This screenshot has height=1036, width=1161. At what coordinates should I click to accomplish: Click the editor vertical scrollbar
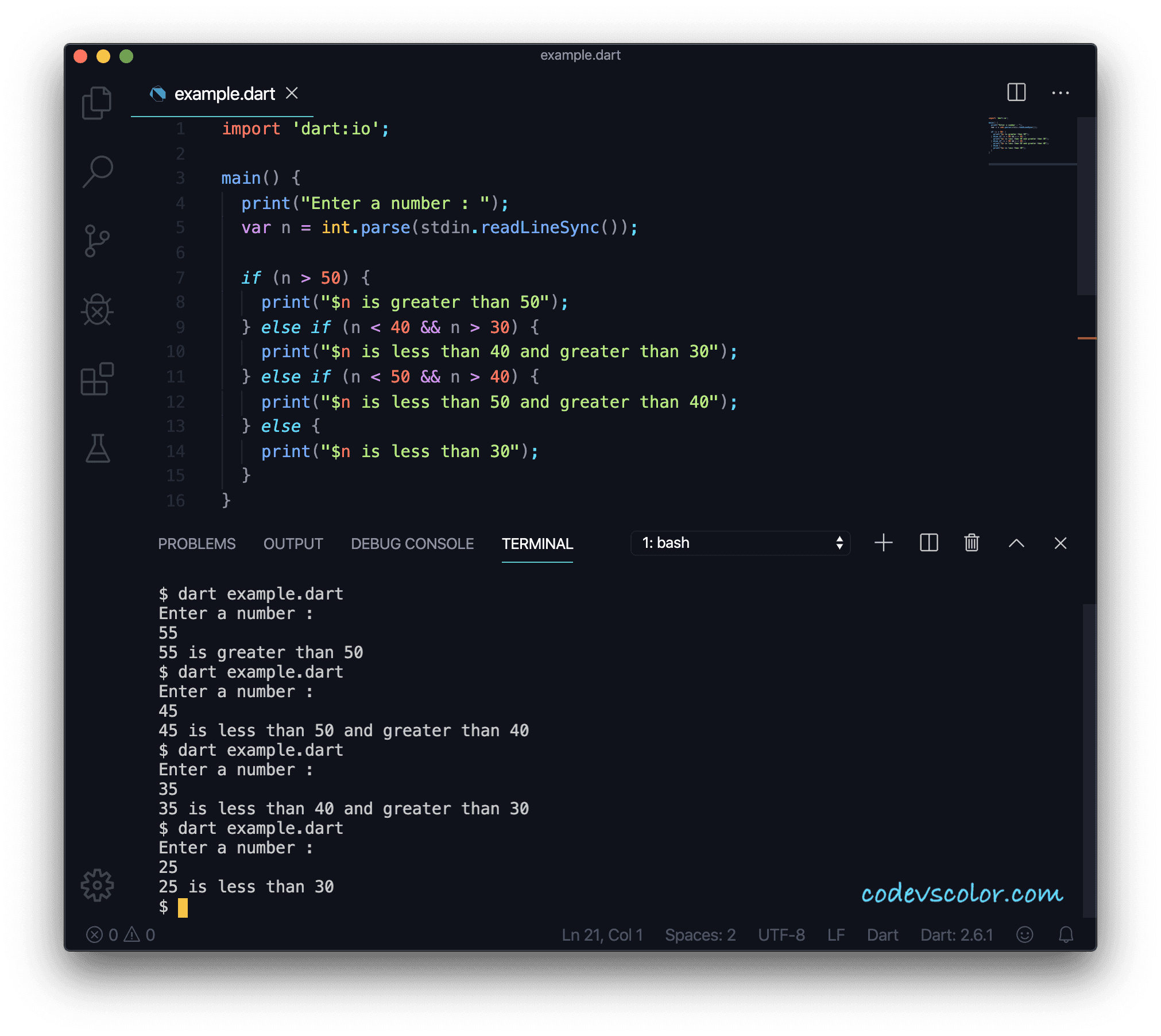pos(1086,206)
